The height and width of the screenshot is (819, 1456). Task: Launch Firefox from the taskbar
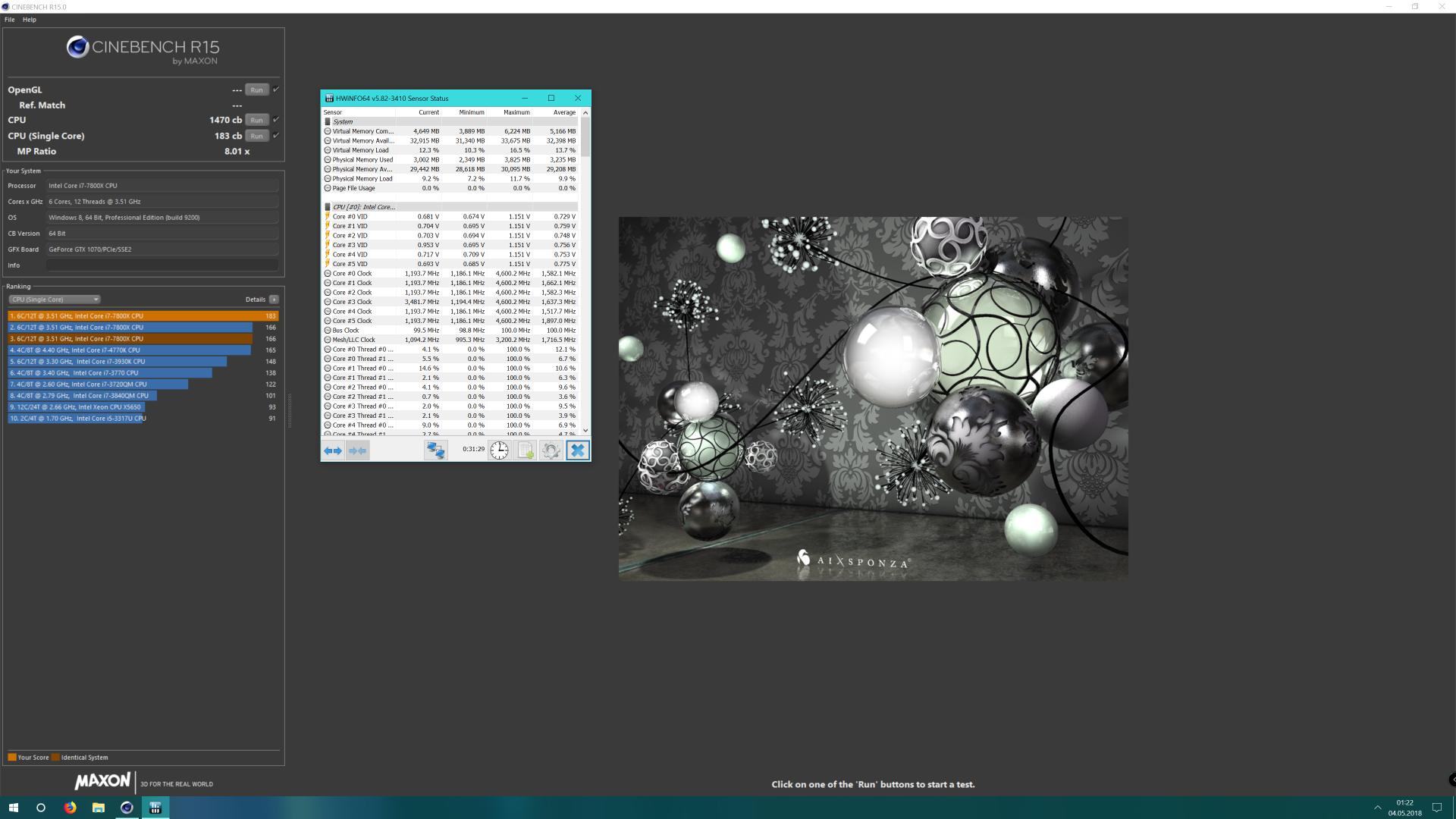(x=70, y=808)
